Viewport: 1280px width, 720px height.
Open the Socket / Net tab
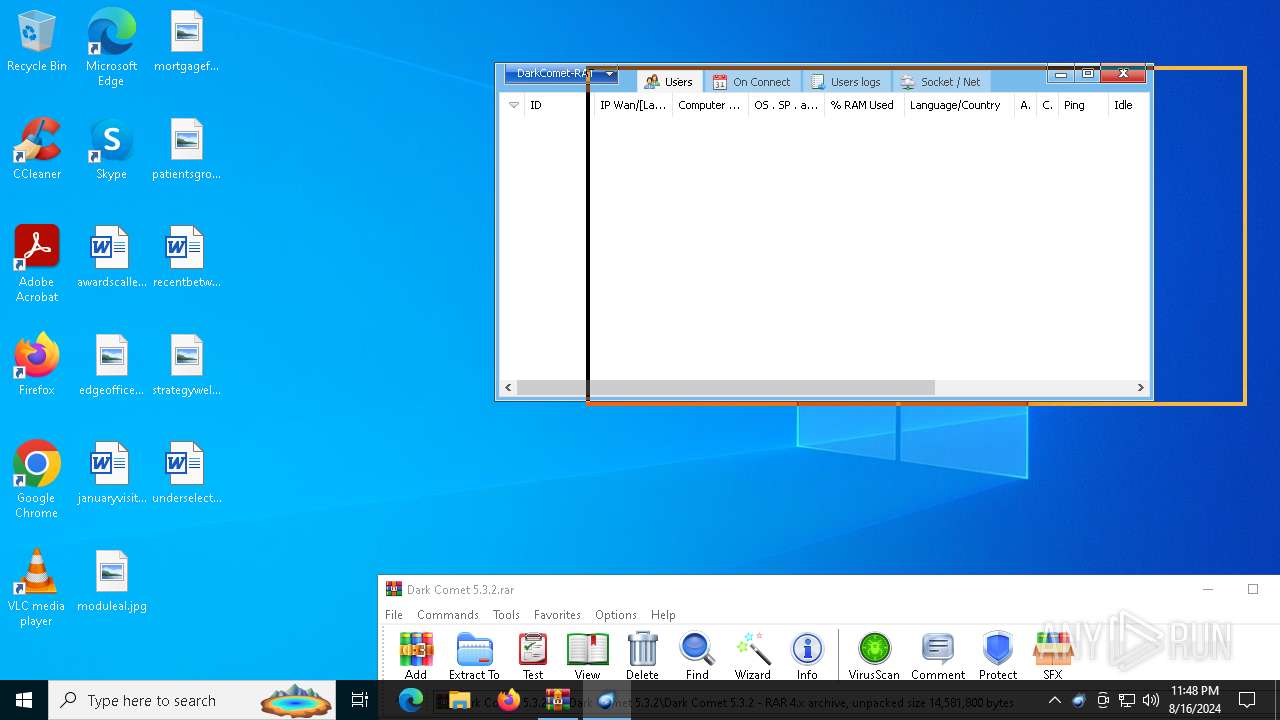940,82
